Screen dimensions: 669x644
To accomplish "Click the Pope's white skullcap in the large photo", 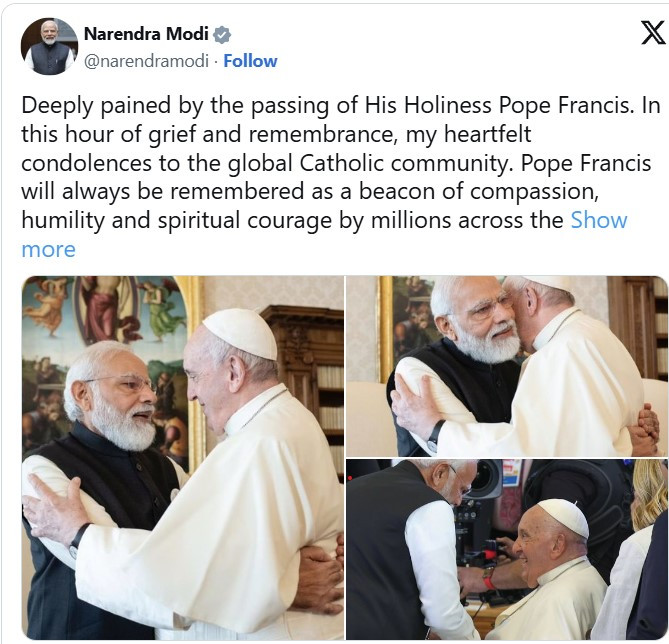I will (x=240, y=331).
